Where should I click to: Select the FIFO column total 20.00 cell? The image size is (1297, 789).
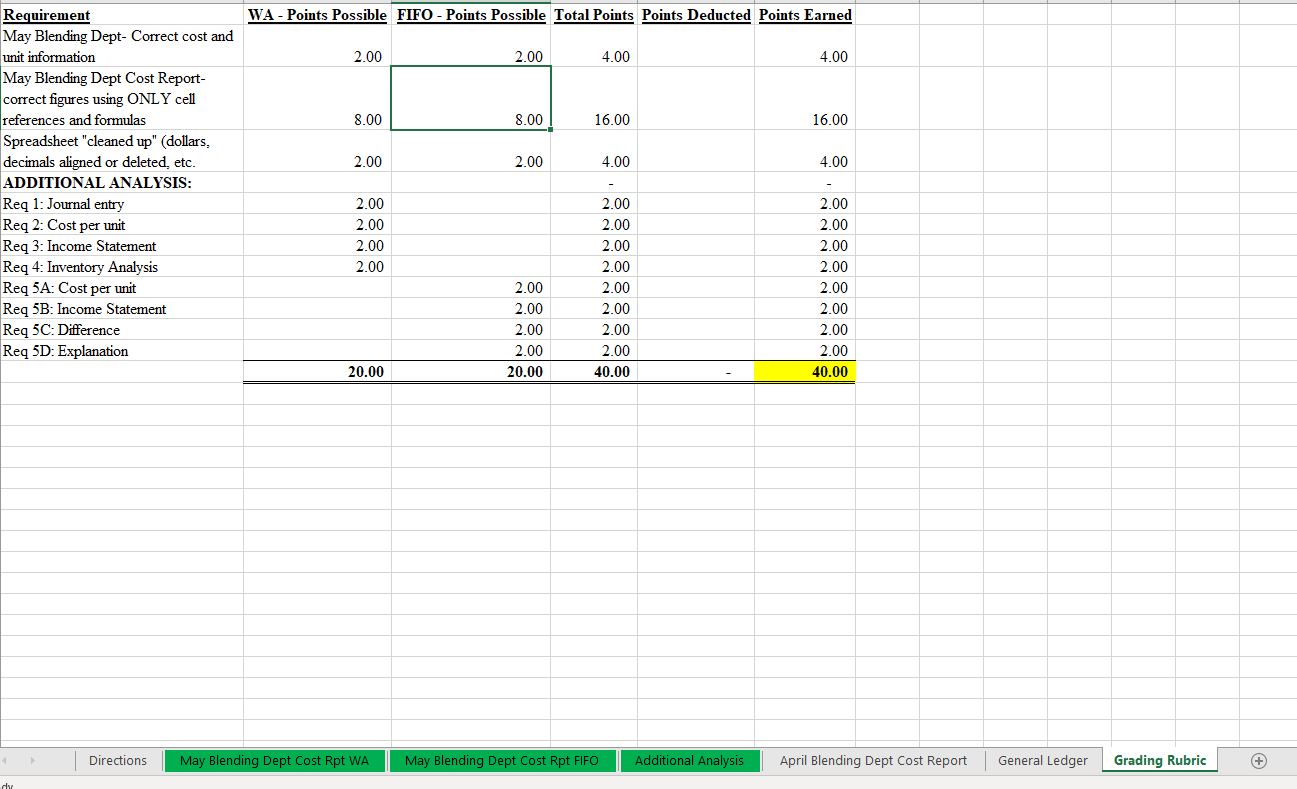coord(471,372)
